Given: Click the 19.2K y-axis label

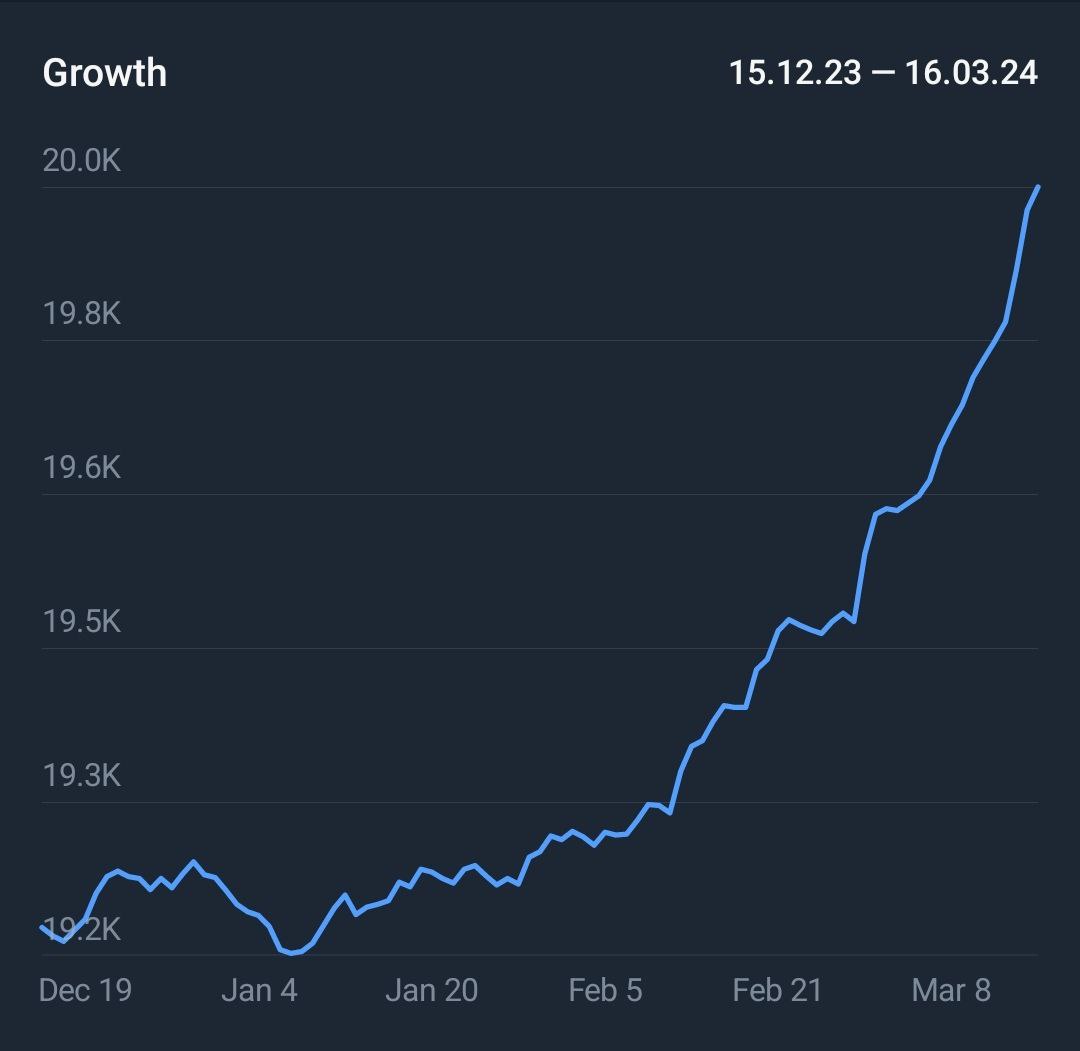Looking at the screenshot, I should click(x=81, y=929).
